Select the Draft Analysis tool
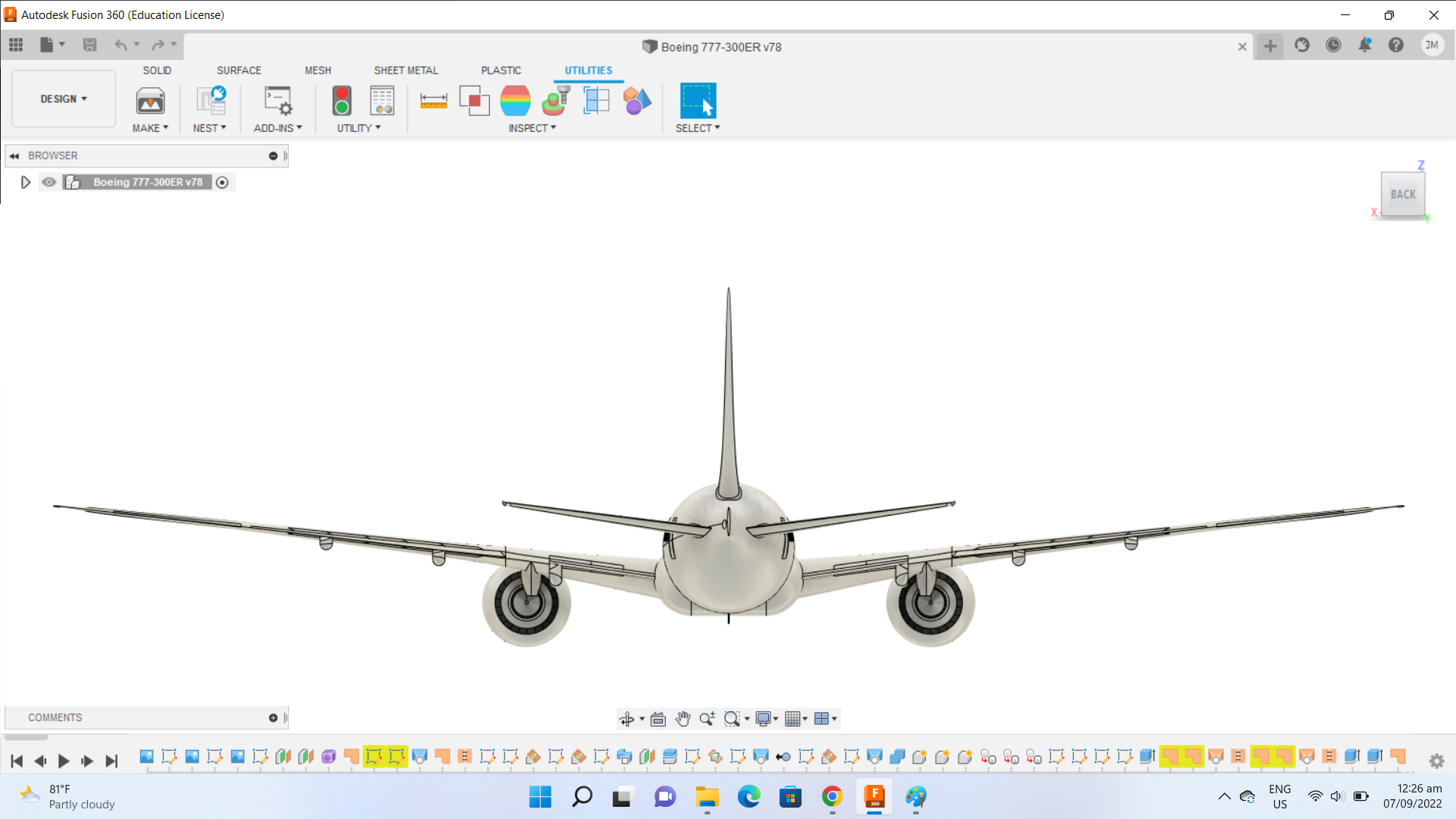 556,101
